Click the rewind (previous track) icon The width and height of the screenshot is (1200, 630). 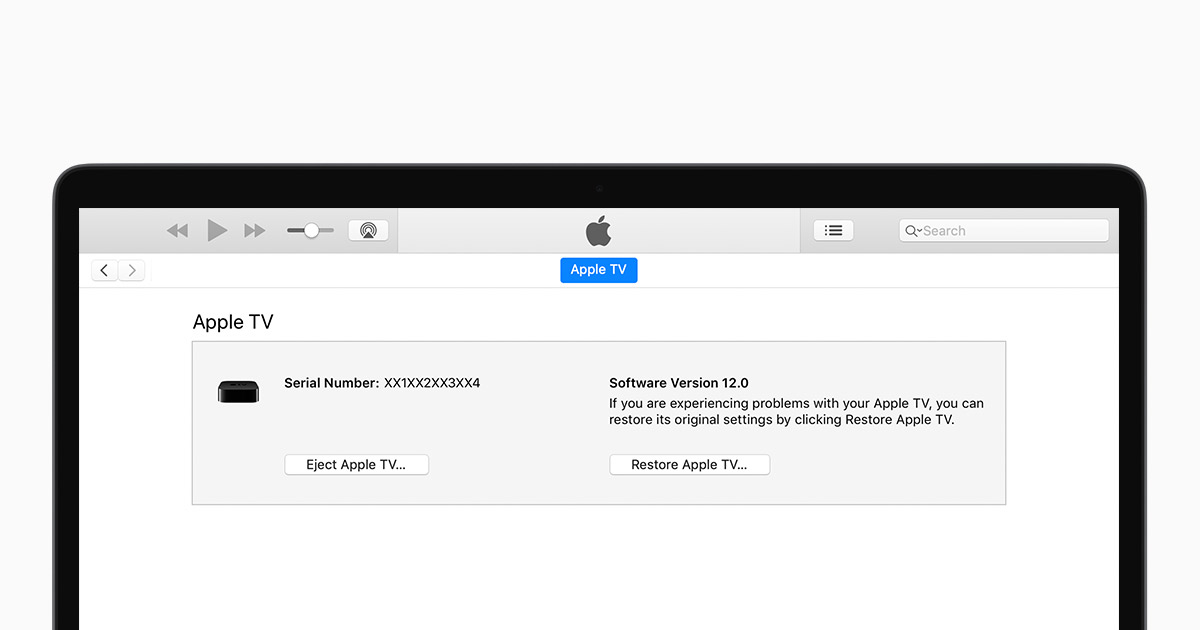tap(177, 231)
